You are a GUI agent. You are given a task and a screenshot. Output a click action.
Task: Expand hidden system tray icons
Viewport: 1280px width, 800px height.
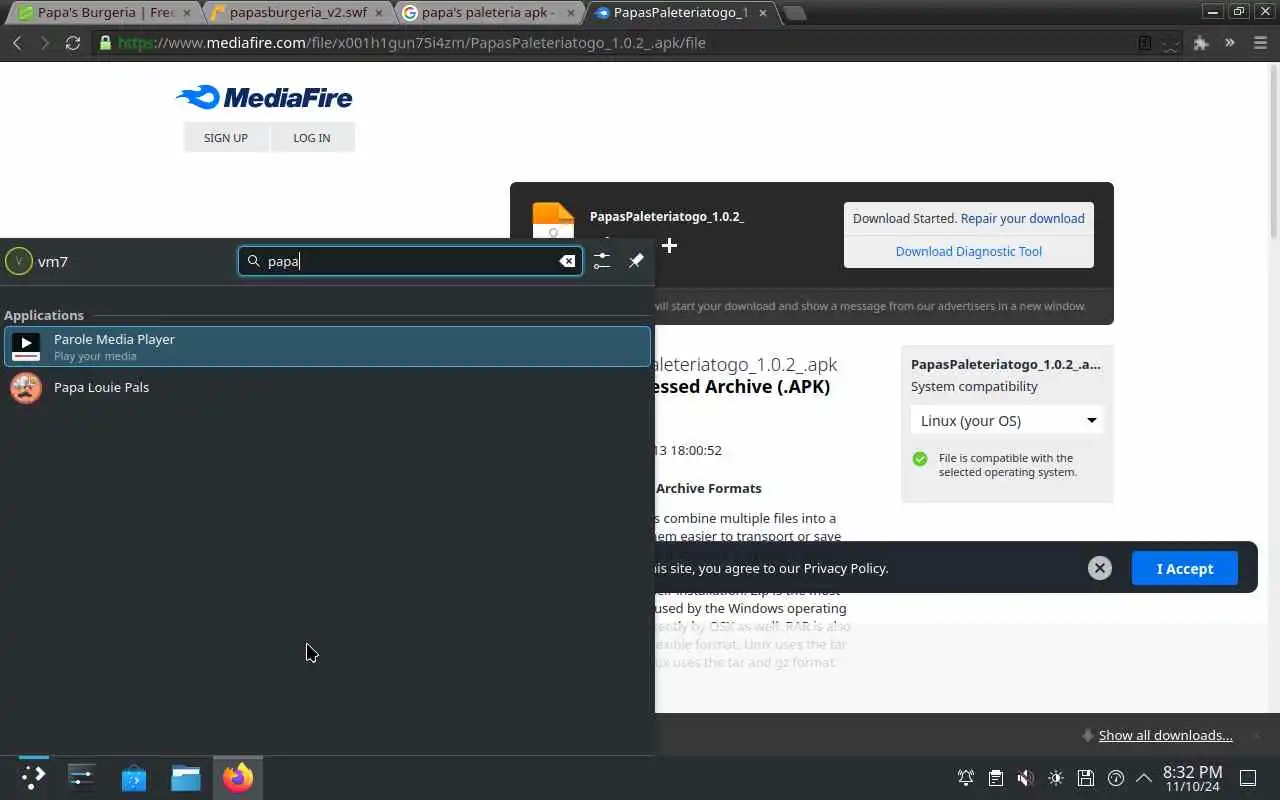coord(1143,778)
